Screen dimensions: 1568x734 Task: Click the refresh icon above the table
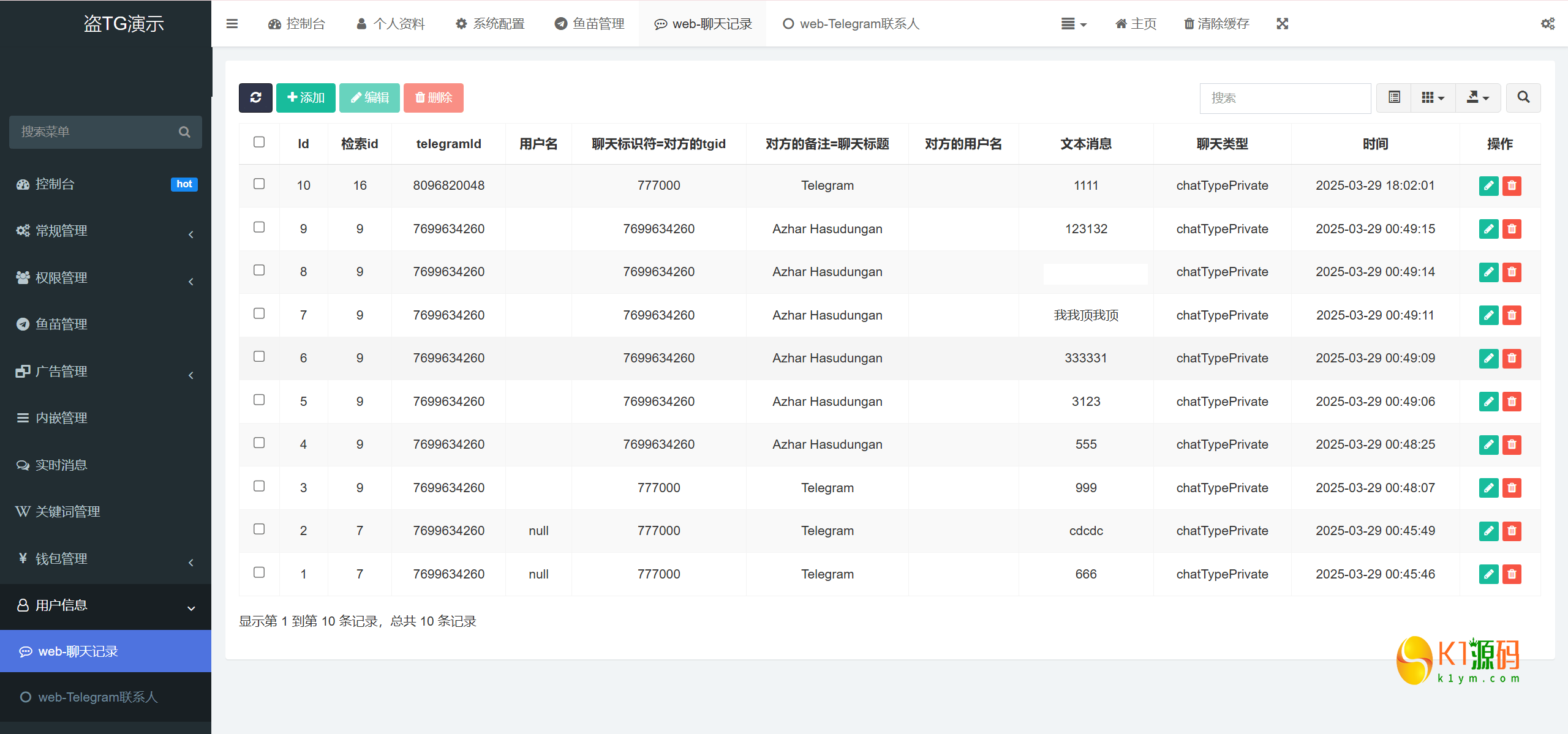[255, 98]
